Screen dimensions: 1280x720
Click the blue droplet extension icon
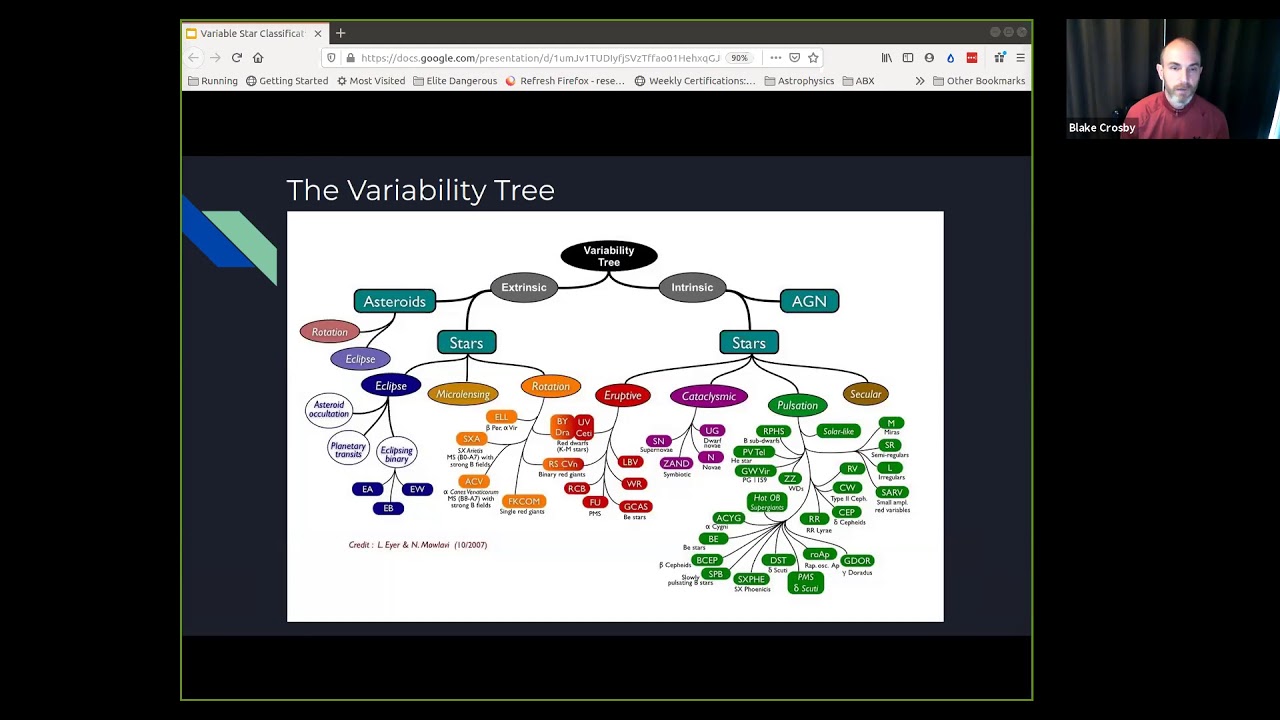point(950,58)
